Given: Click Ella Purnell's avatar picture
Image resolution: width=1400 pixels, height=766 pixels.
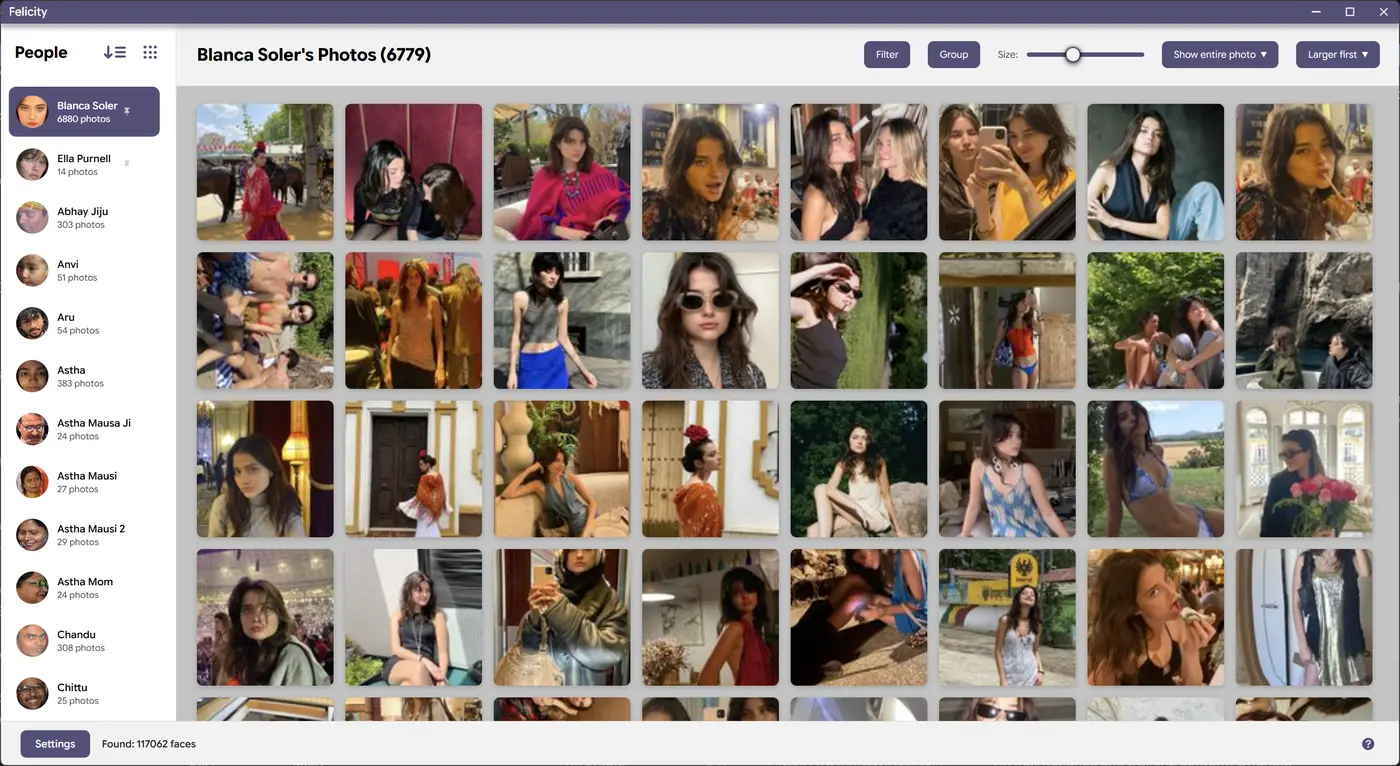Looking at the screenshot, I should (33, 165).
